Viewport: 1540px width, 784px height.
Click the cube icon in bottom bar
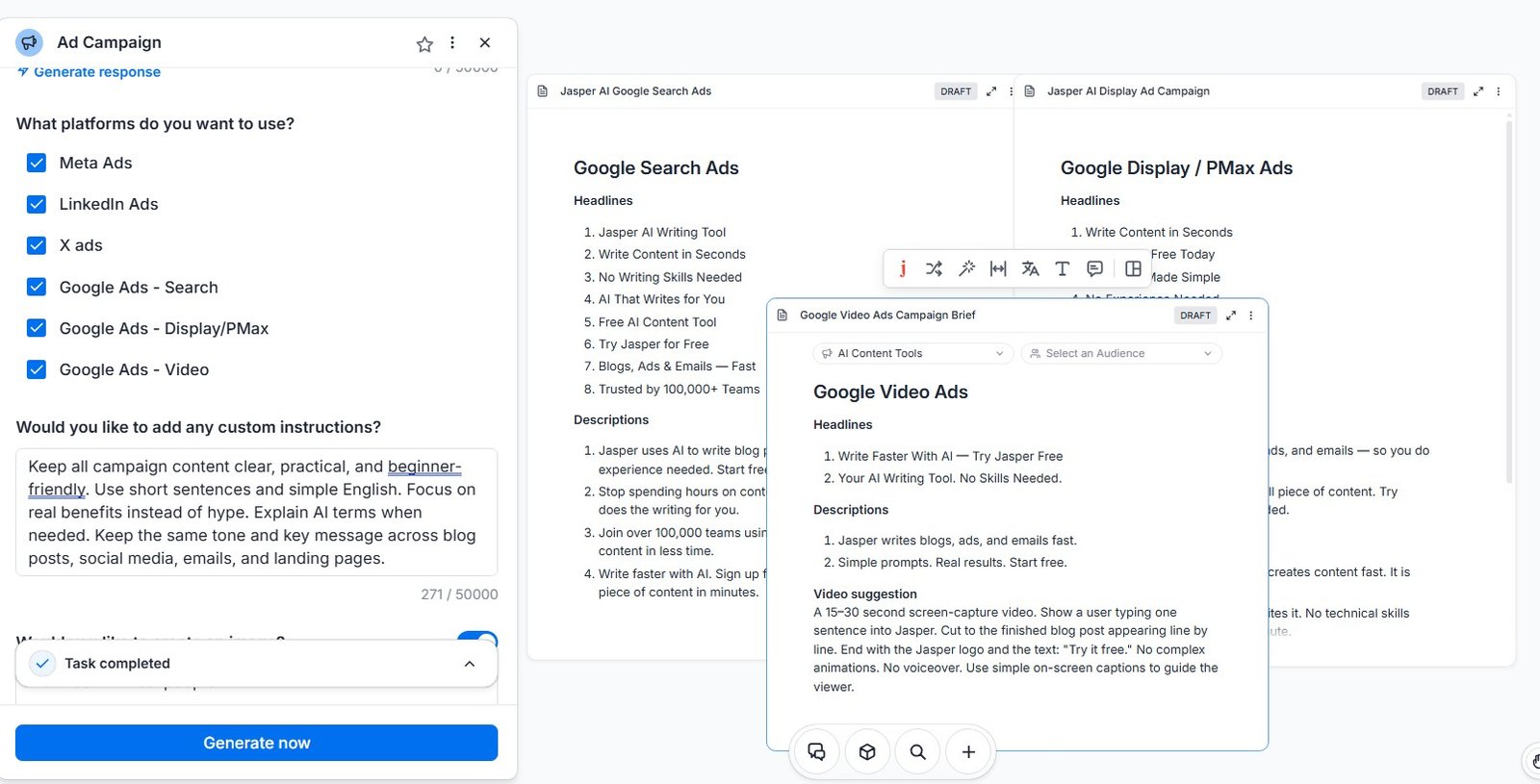(867, 751)
